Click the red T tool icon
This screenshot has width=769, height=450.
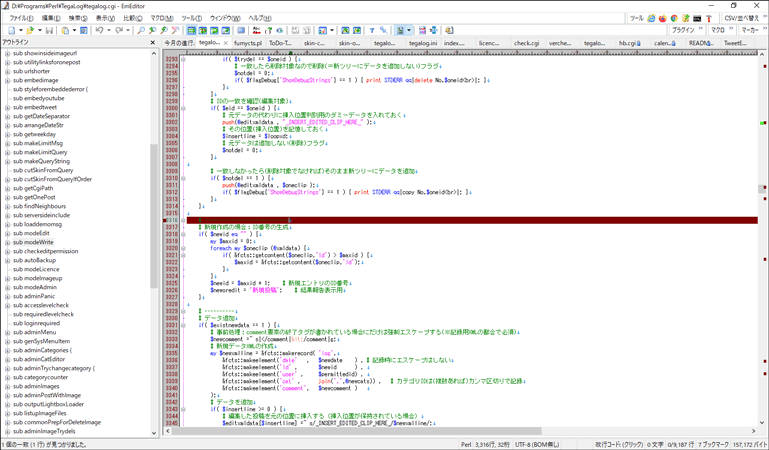709,18
